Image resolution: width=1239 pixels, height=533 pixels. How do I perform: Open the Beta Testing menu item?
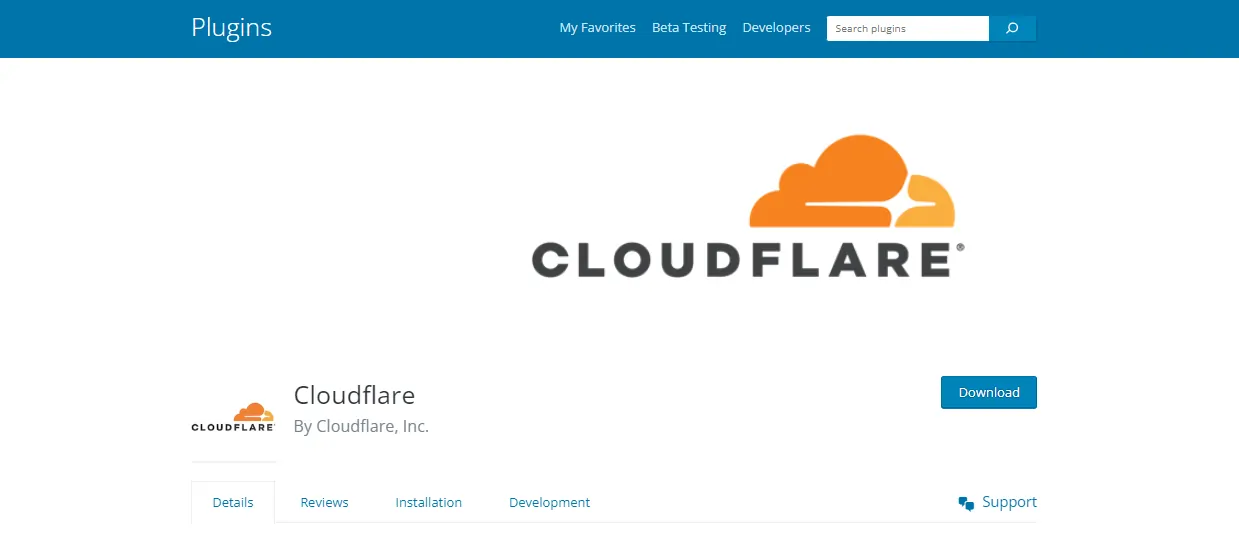coord(689,28)
